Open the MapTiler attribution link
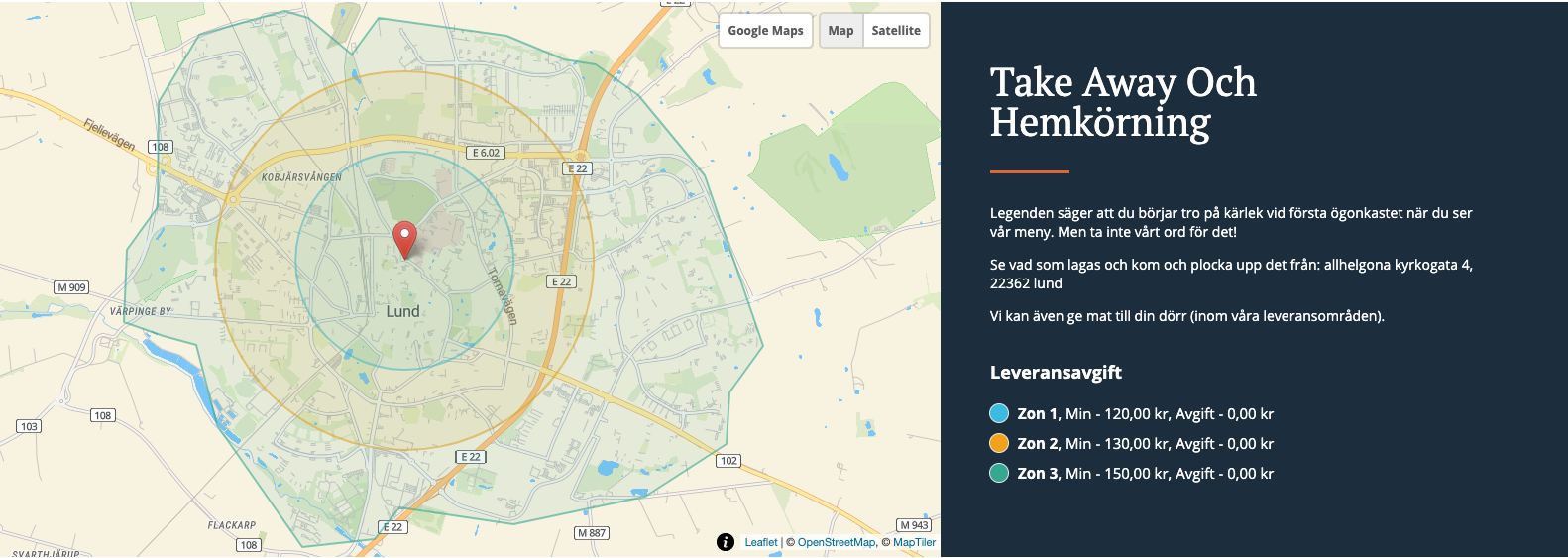 [914, 542]
